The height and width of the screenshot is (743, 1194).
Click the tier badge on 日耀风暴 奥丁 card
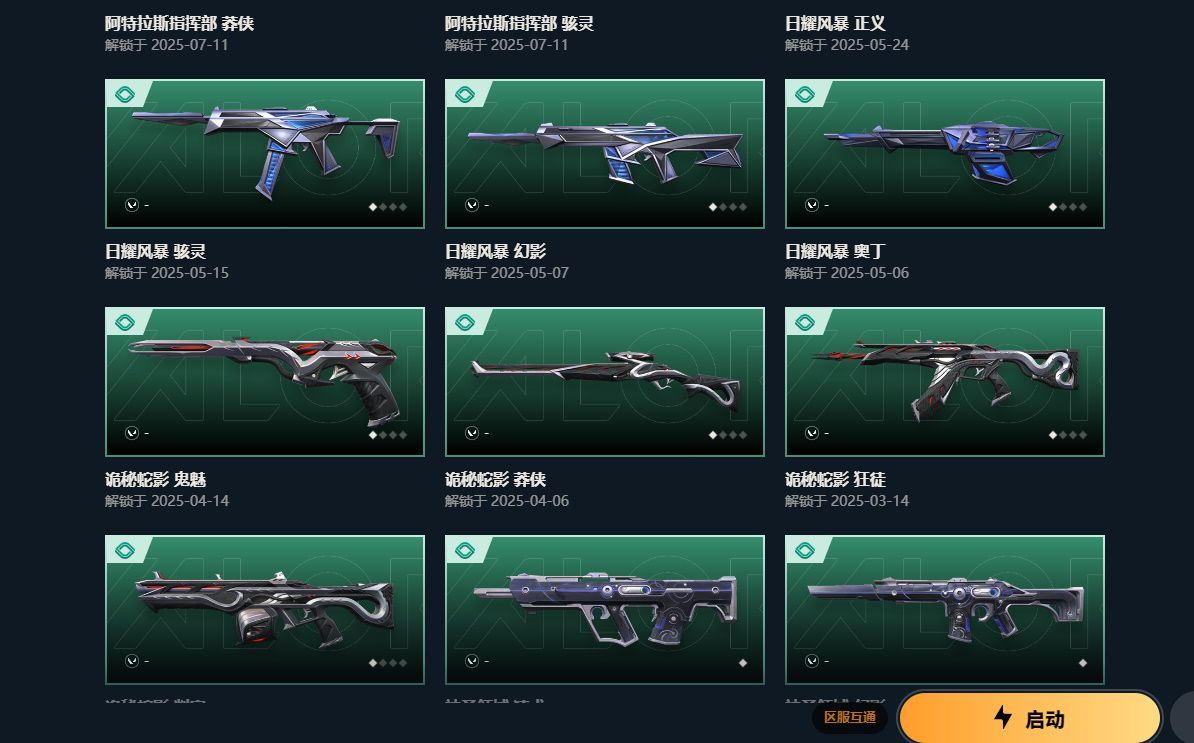point(805,94)
